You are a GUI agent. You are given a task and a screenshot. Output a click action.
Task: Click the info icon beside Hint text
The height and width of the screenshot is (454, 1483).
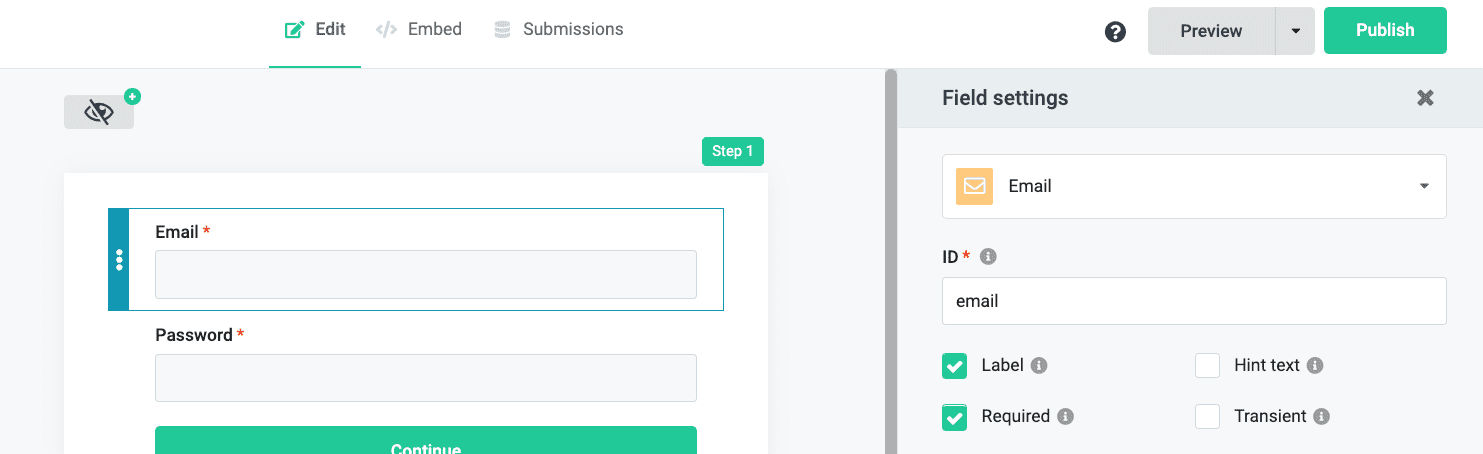click(x=1315, y=366)
